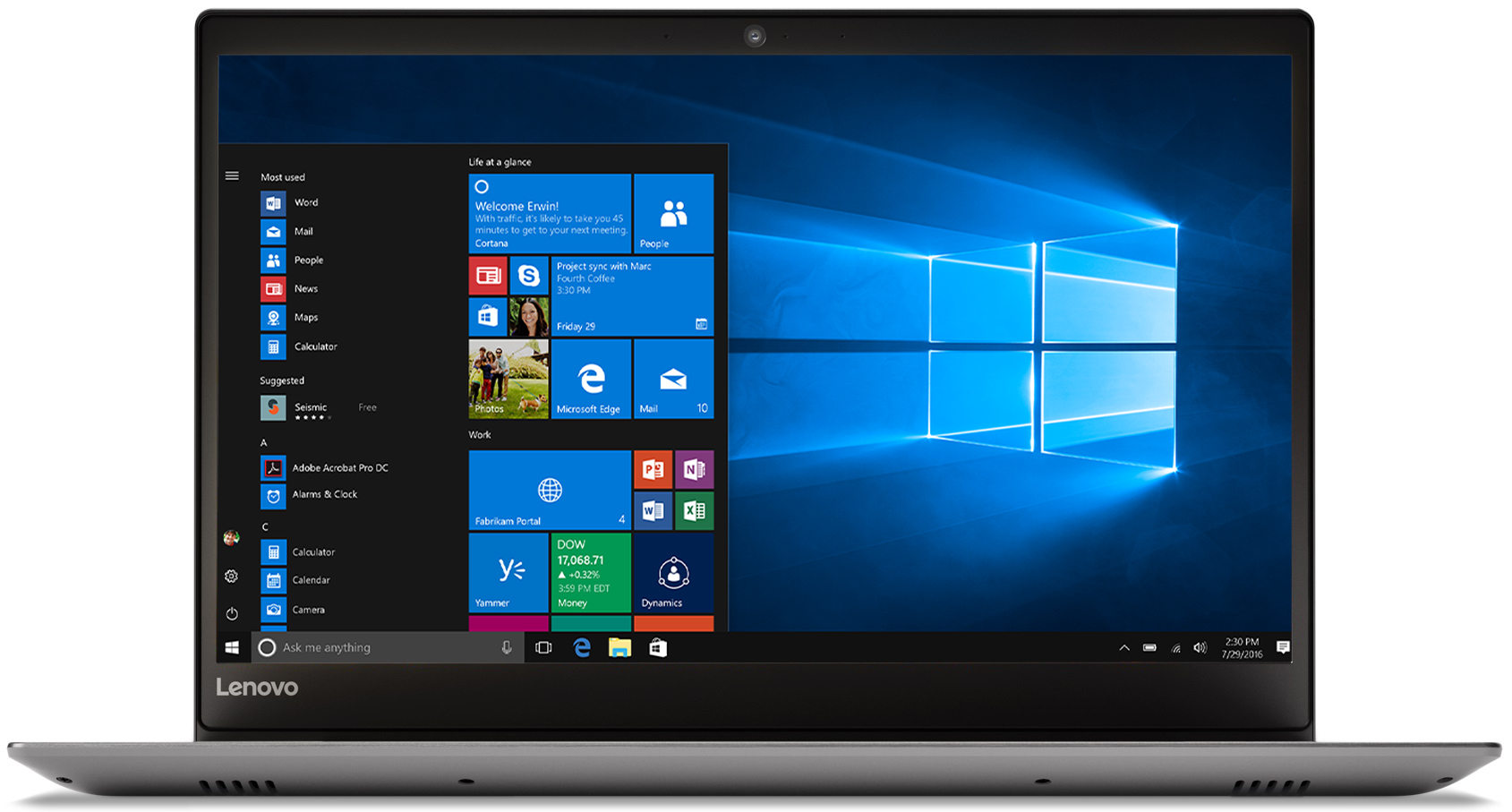The height and width of the screenshot is (812, 1512).
Task: Open the Cortana Welcome tile
Action: [550, 214]
